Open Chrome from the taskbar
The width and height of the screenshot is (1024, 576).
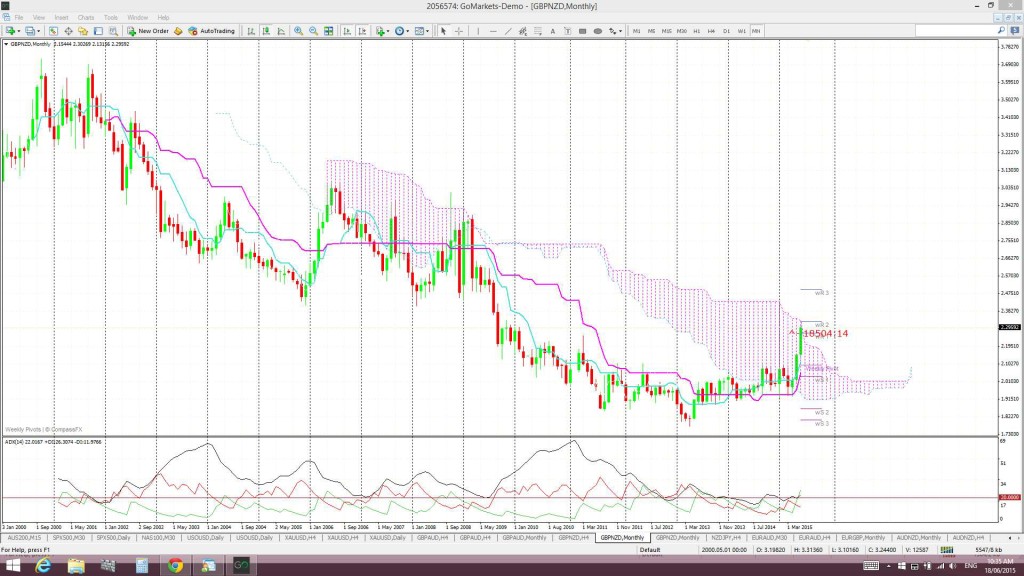pyautogui.click(x=175, y=566)
